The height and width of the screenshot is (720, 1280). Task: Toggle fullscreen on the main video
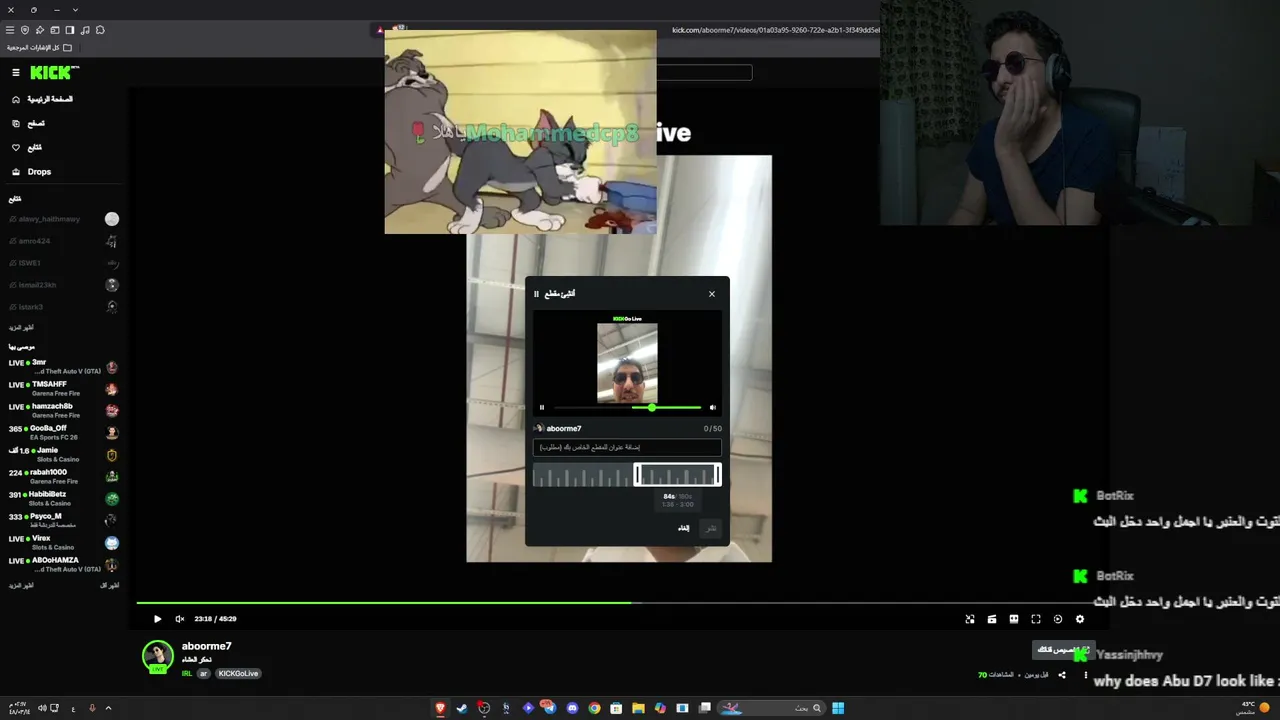pyautogui.click(x=1036, y=619)
